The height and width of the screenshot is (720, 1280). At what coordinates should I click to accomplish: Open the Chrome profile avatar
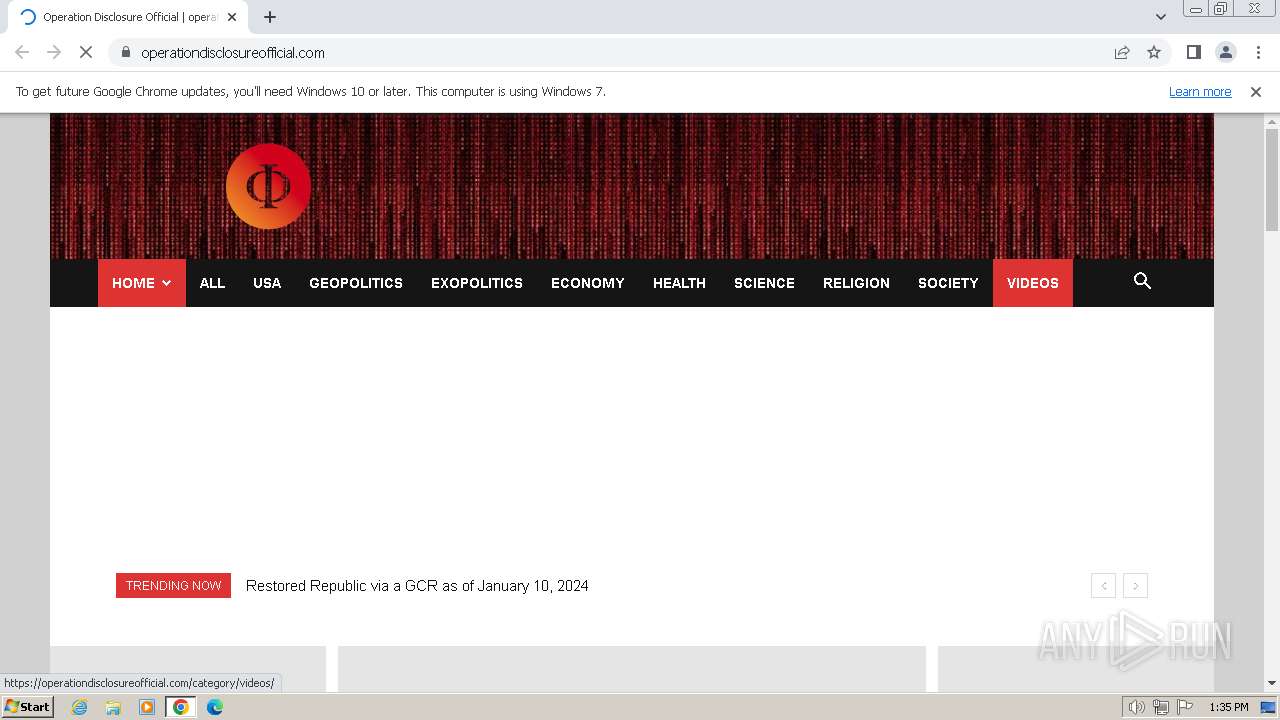[x=1225, y=52]
